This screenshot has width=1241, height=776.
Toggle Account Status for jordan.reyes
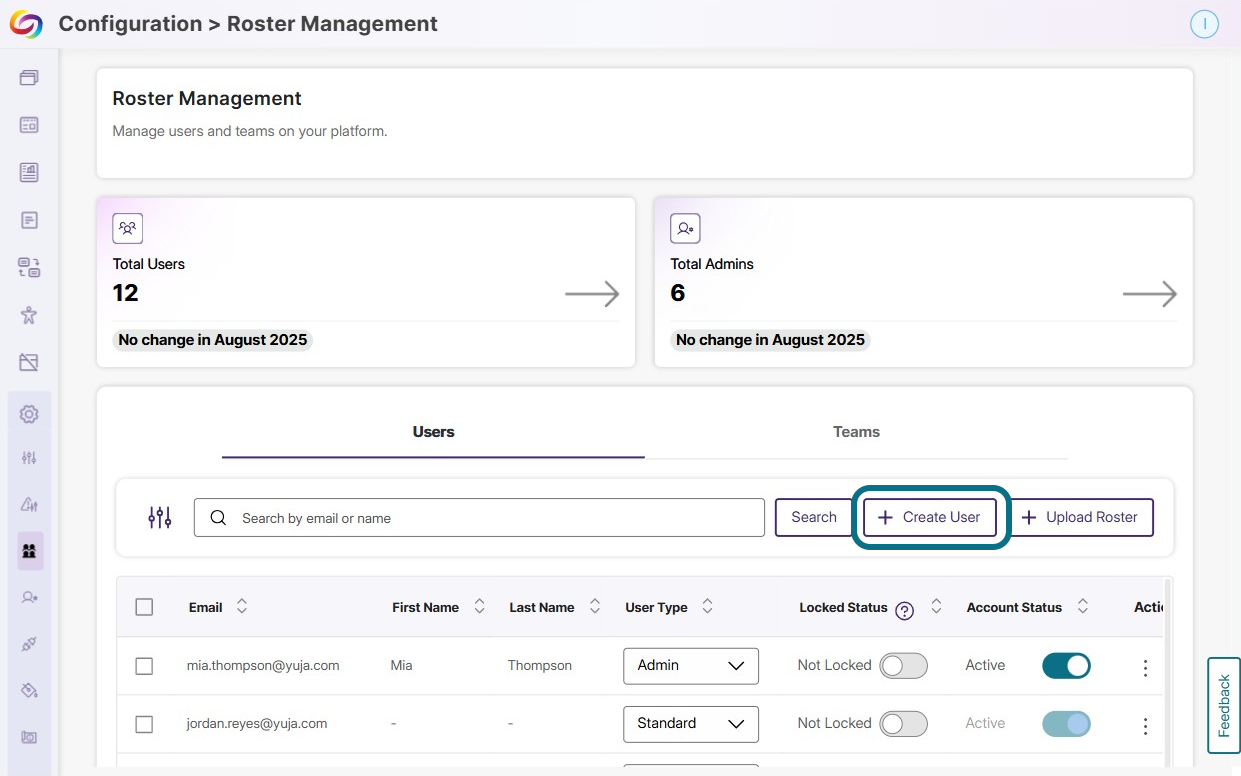tap(1066, 724)
